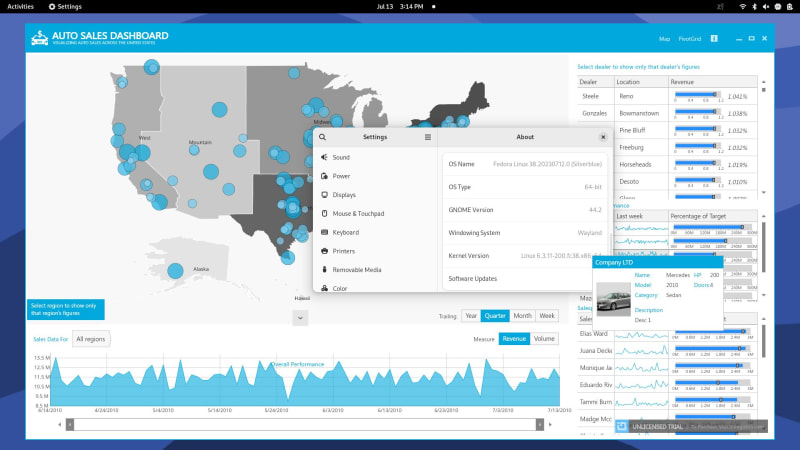Open the All regions dropdown
This screenshot has width=800, height=450.
tap(91, 339)
